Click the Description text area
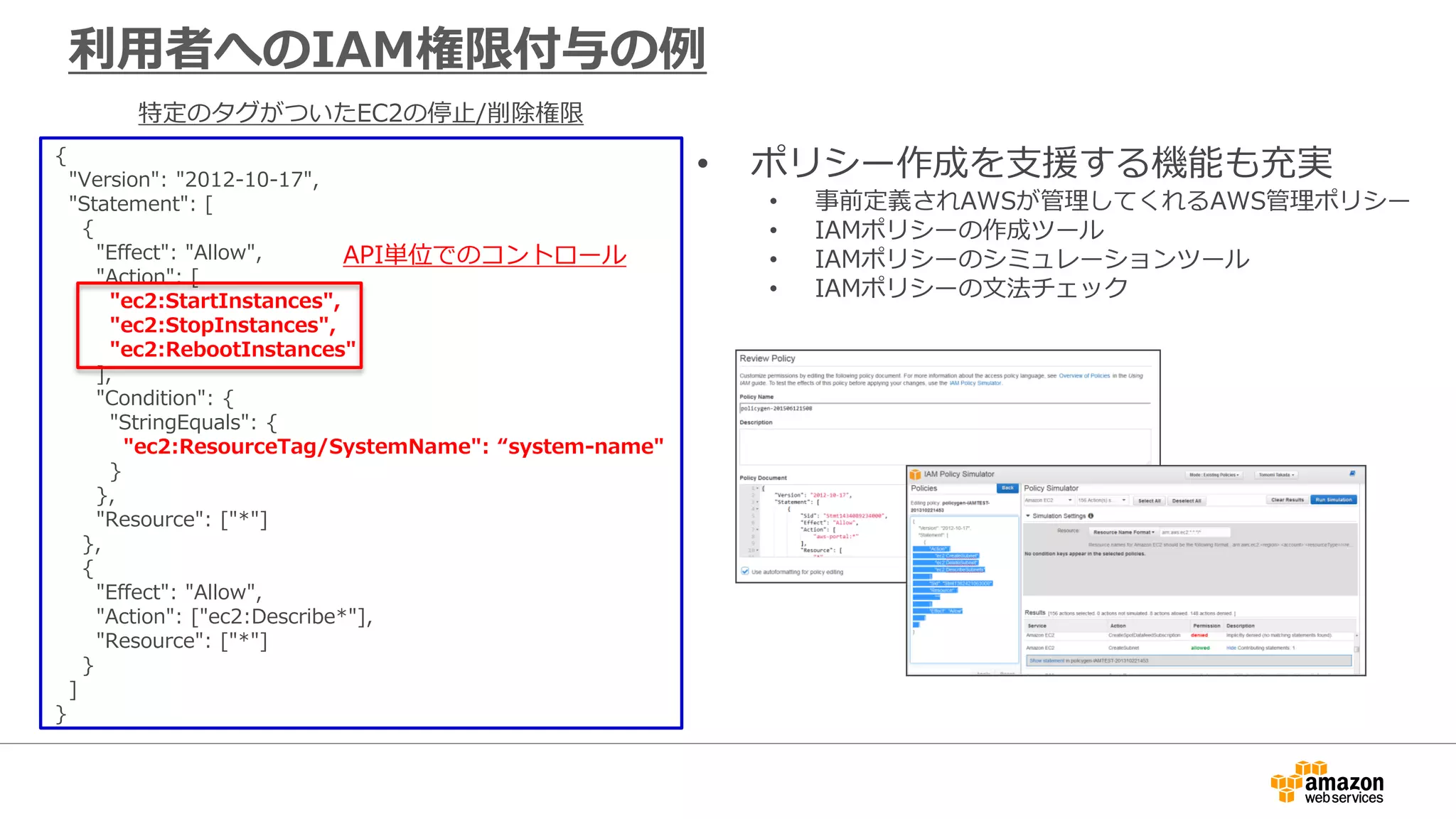1456x819 pixels. click(x=944, y=446)
